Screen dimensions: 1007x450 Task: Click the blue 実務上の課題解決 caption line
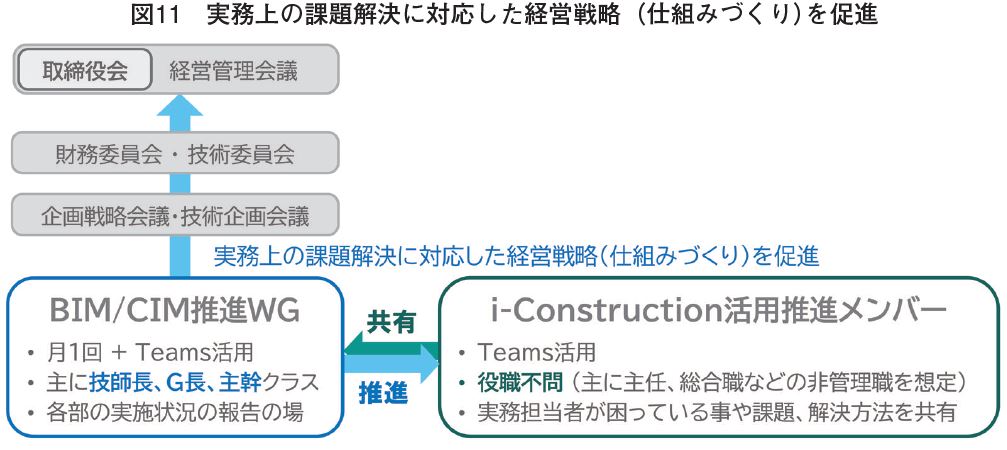tap(516, 257)
